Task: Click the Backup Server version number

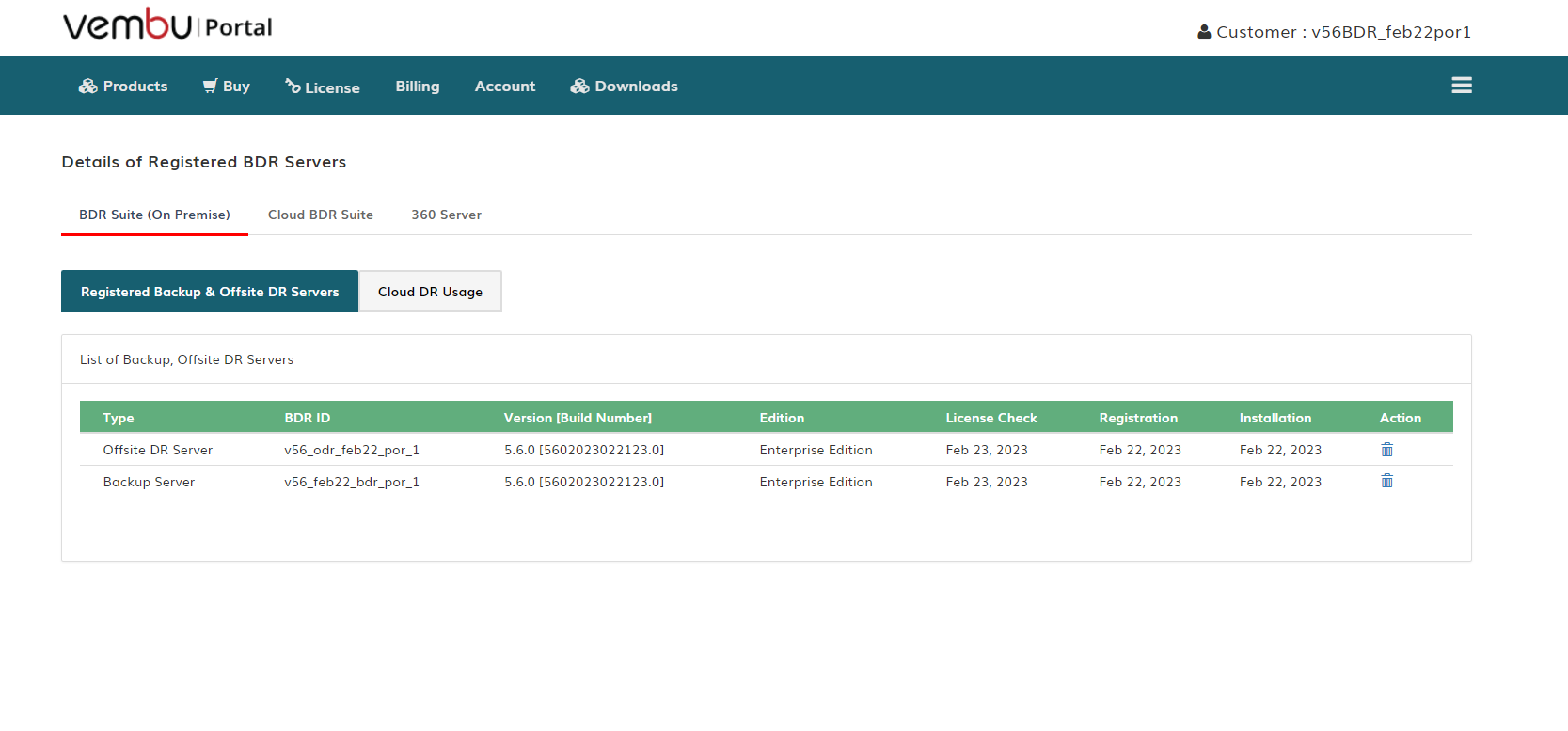Action: click(584, 482)
